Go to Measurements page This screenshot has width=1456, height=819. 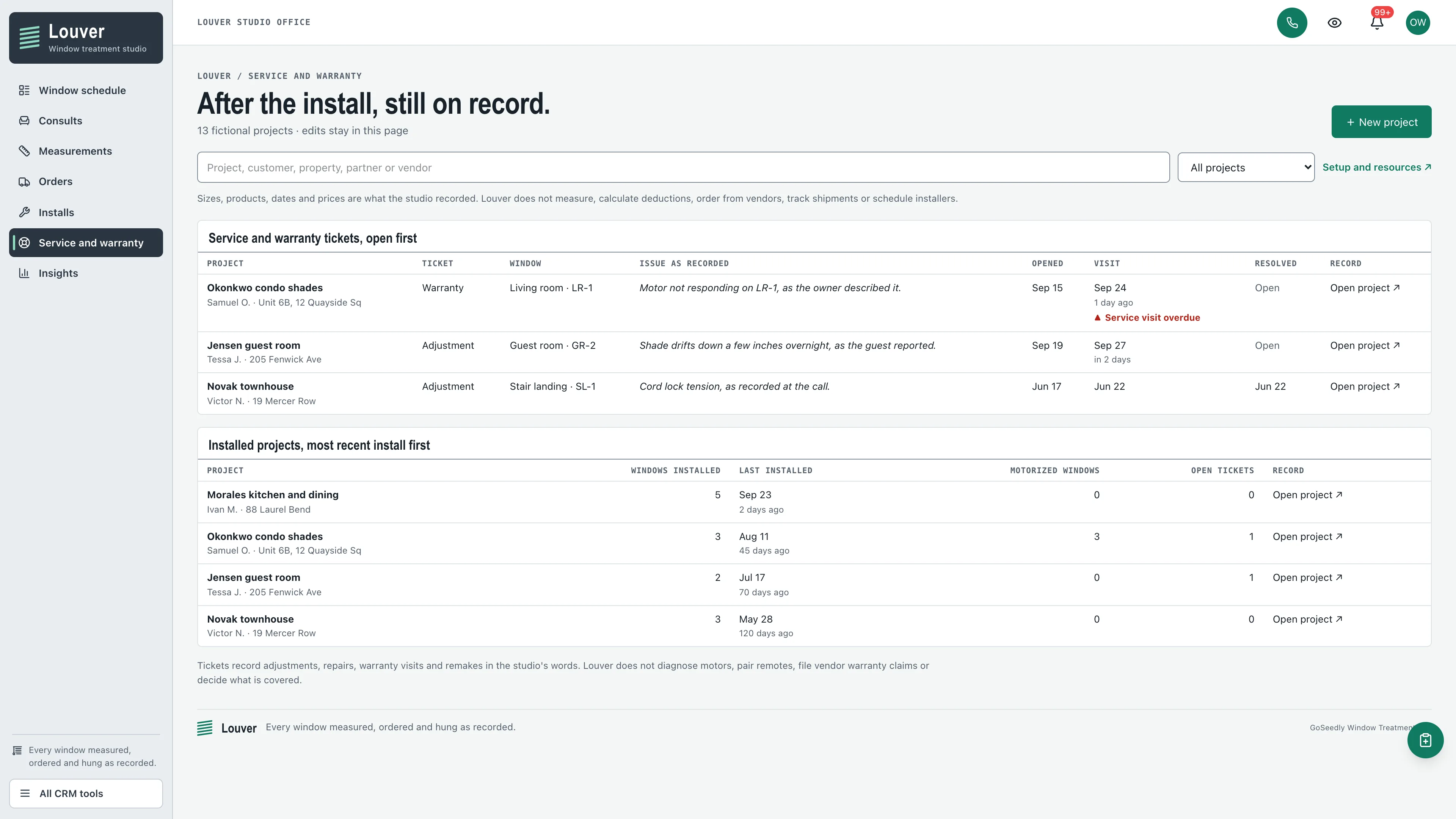tap(86, 151)
